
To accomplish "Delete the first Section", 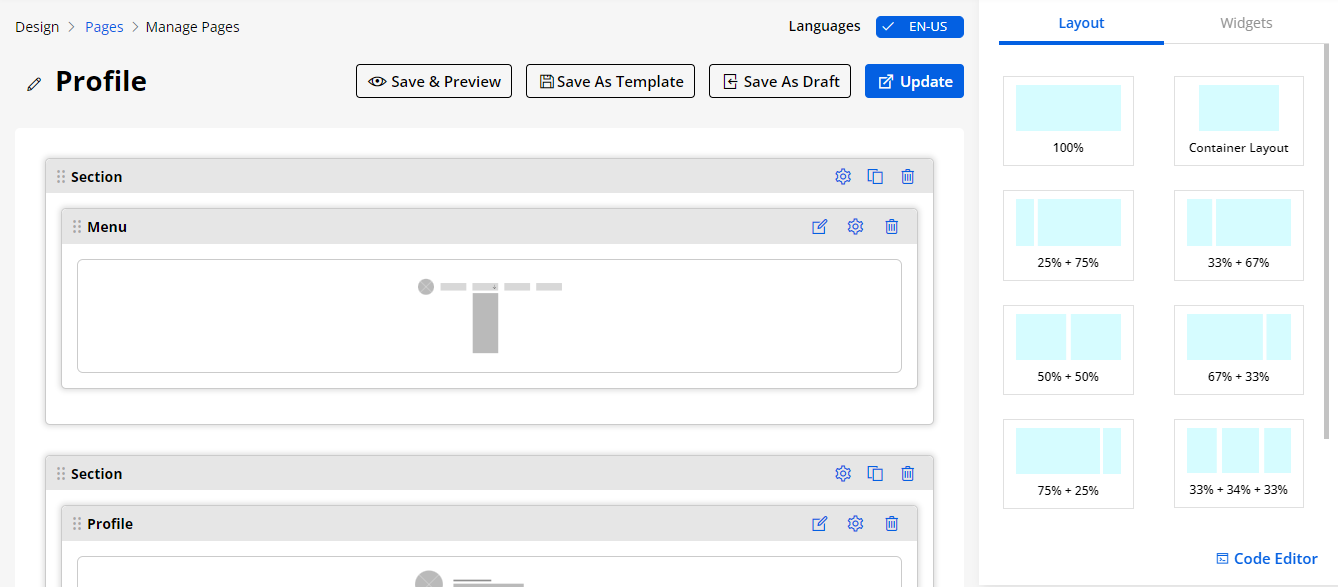I will click(x=907, y=177).
